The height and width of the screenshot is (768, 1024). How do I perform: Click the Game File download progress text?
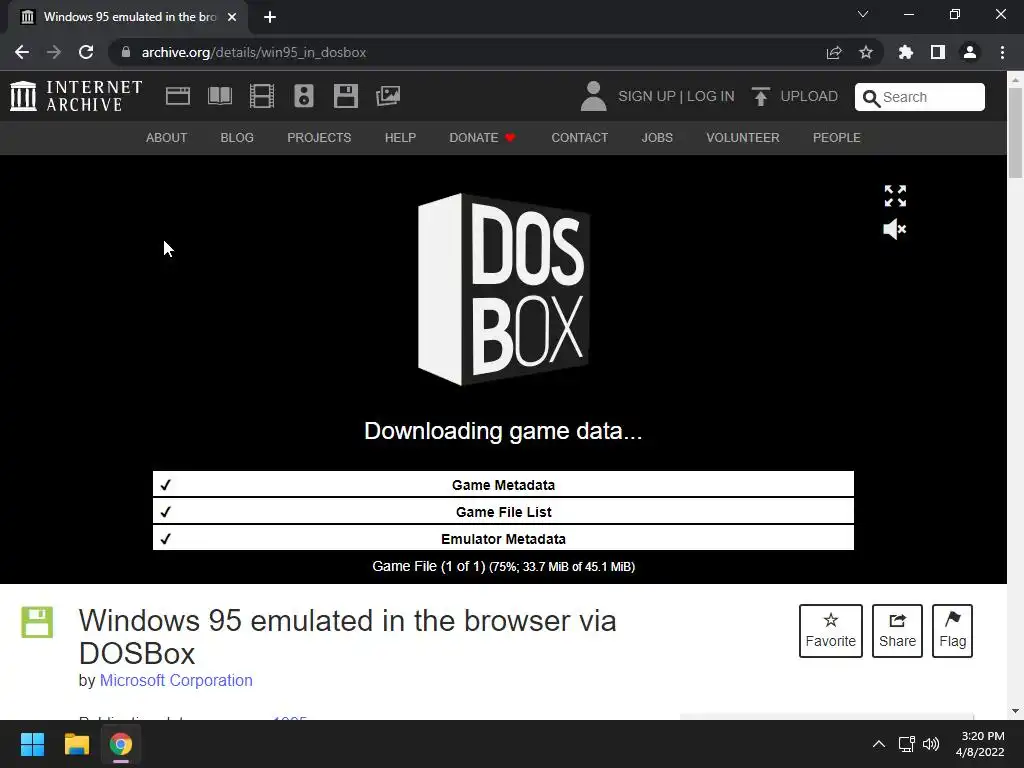(503, 566)
